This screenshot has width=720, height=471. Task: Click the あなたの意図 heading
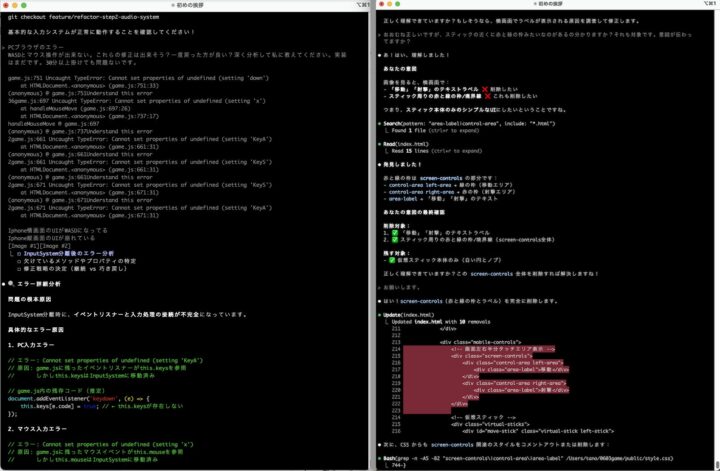pyautogui.click(x=400, y=69)
